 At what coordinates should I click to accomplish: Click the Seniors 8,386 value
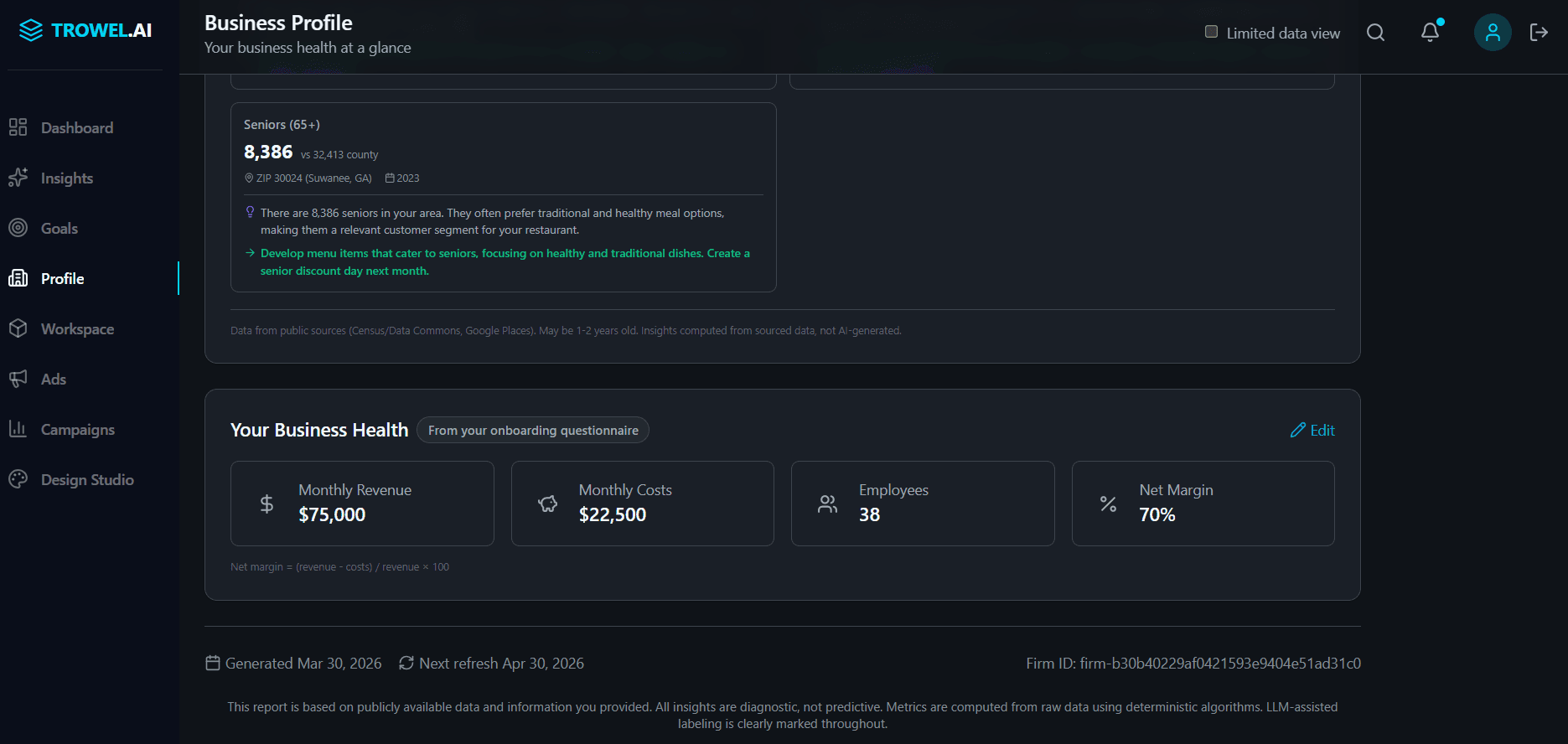[x=268, y=152]
